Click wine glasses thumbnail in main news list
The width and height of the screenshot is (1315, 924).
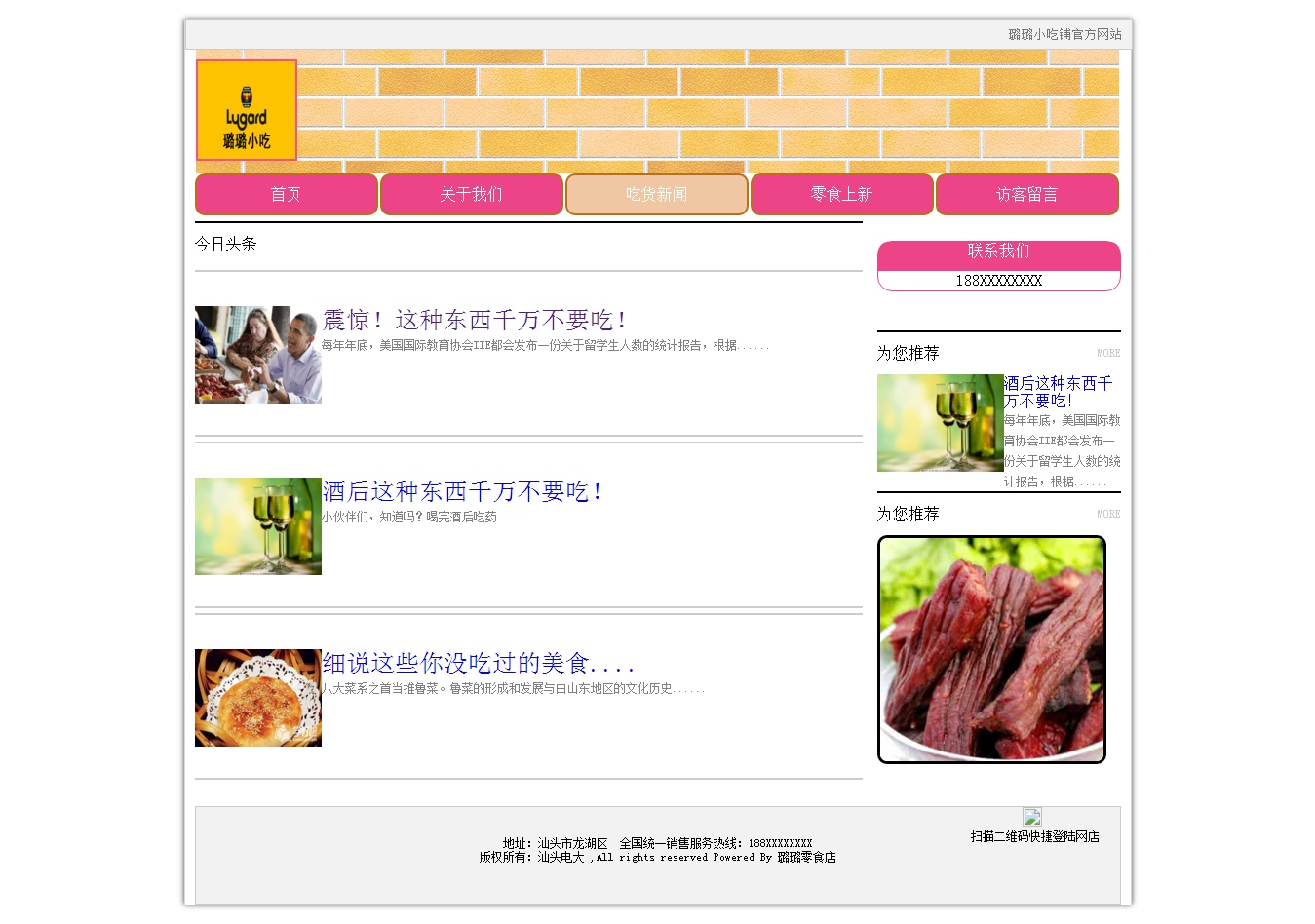[x=258, y=526]
